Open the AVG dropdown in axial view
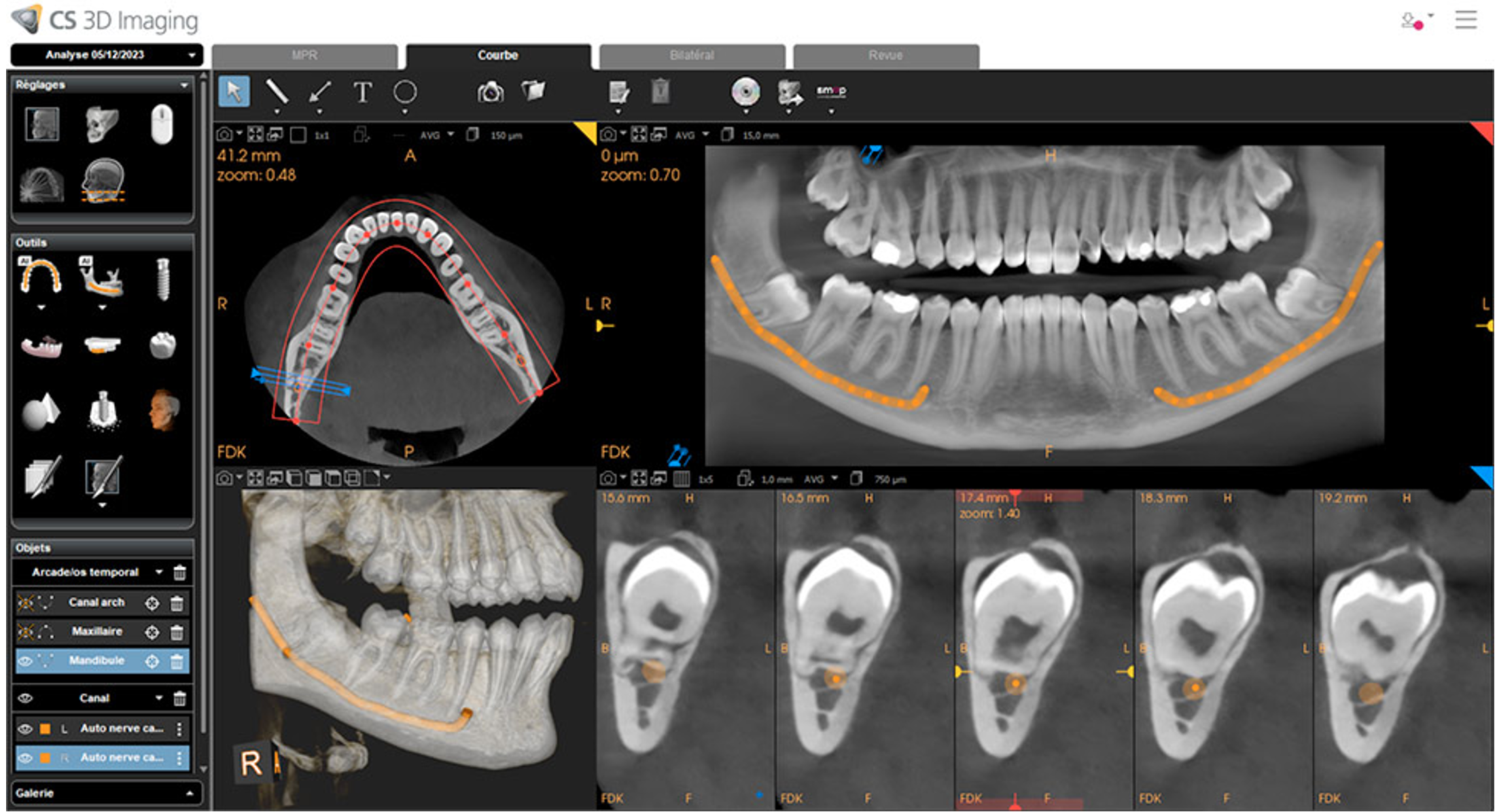Screen dimensions: 1497x812 [437, 135]
